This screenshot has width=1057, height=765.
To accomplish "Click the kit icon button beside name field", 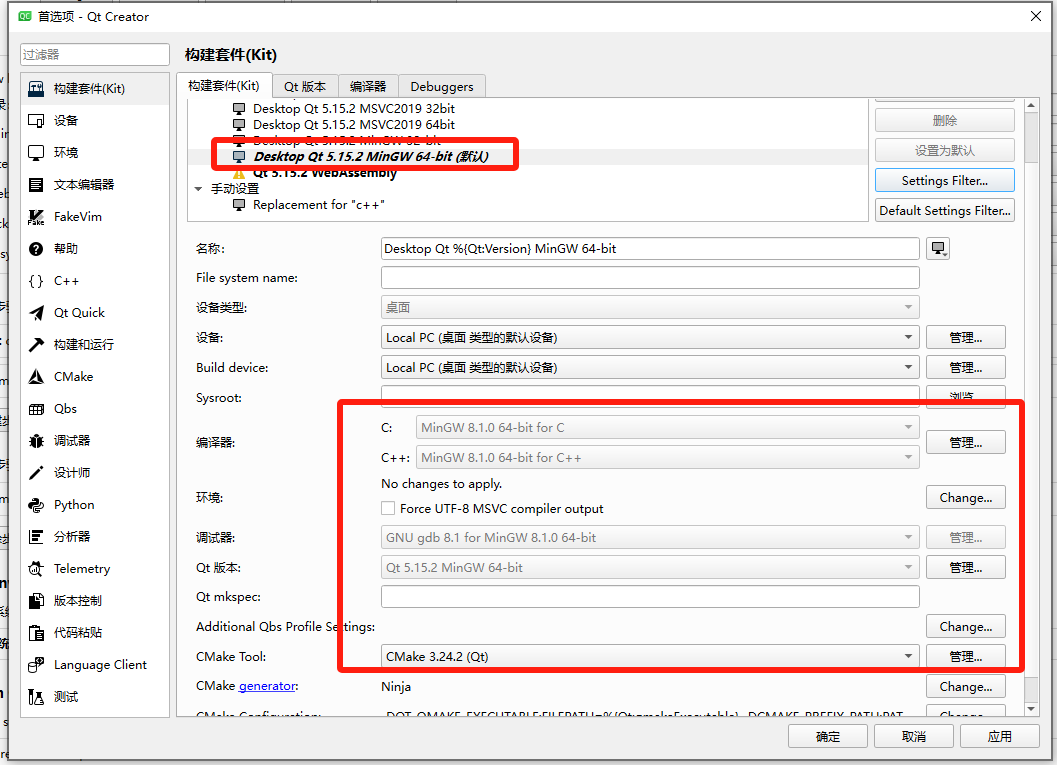I will pos(938,249).
